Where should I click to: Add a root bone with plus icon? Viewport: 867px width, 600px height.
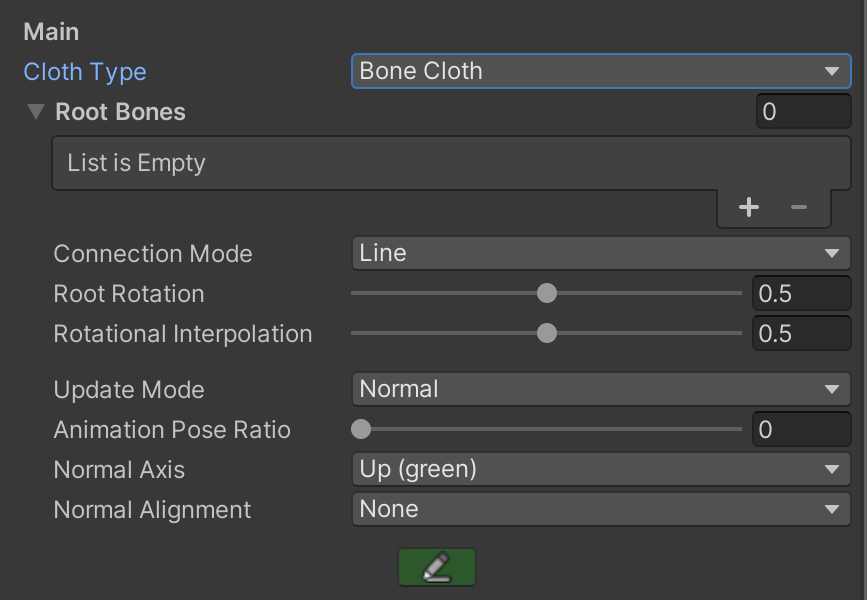tap(748, 207)
